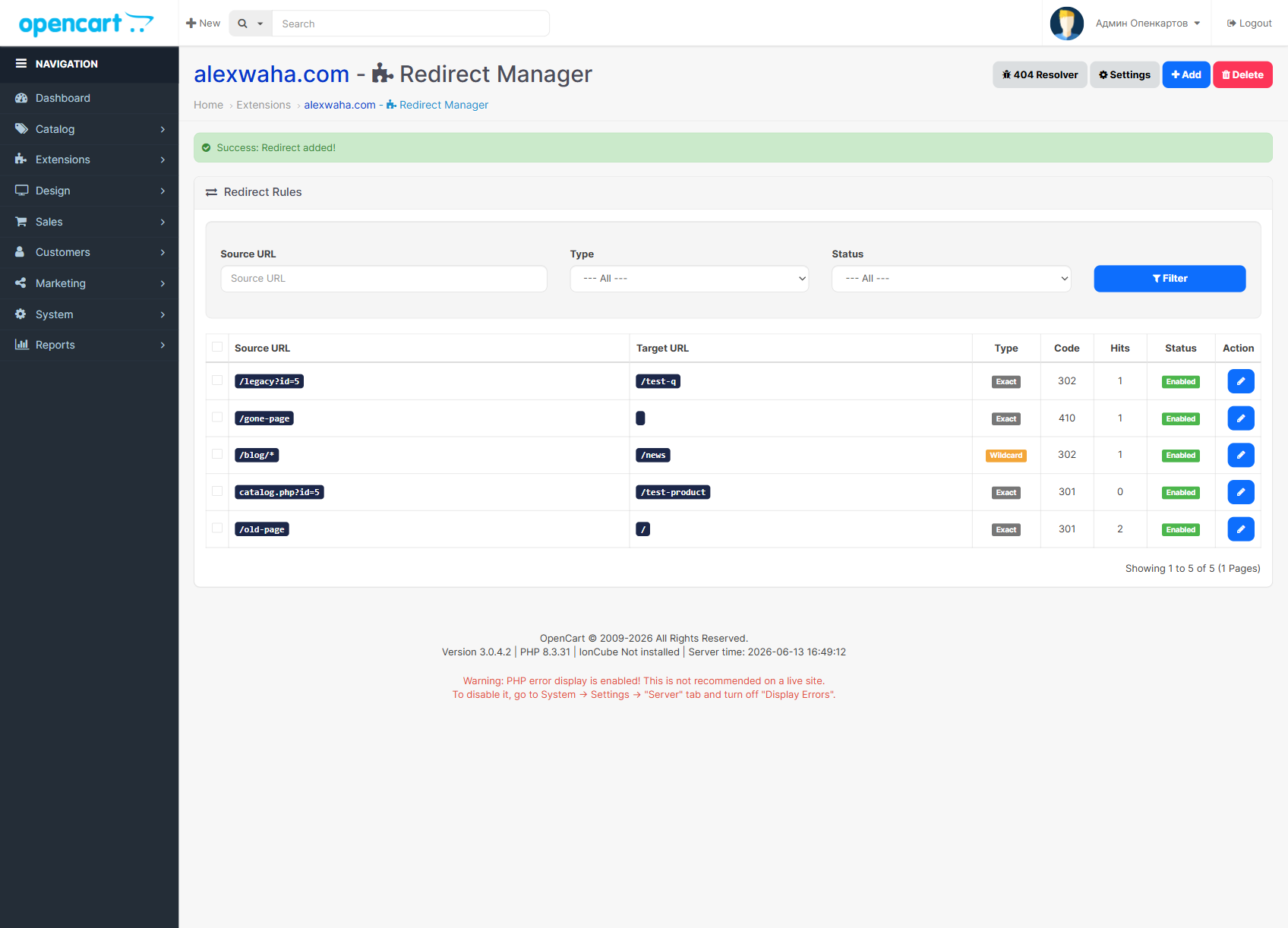1288x928 pixels.
Task: Open the admin user account dropdown
Action: coord(1148,24)
